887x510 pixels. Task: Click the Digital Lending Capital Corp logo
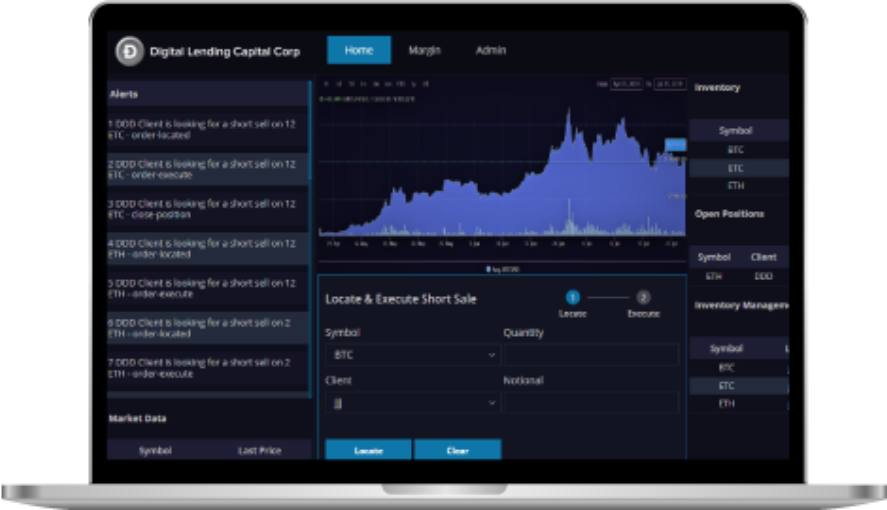point(129,51)
